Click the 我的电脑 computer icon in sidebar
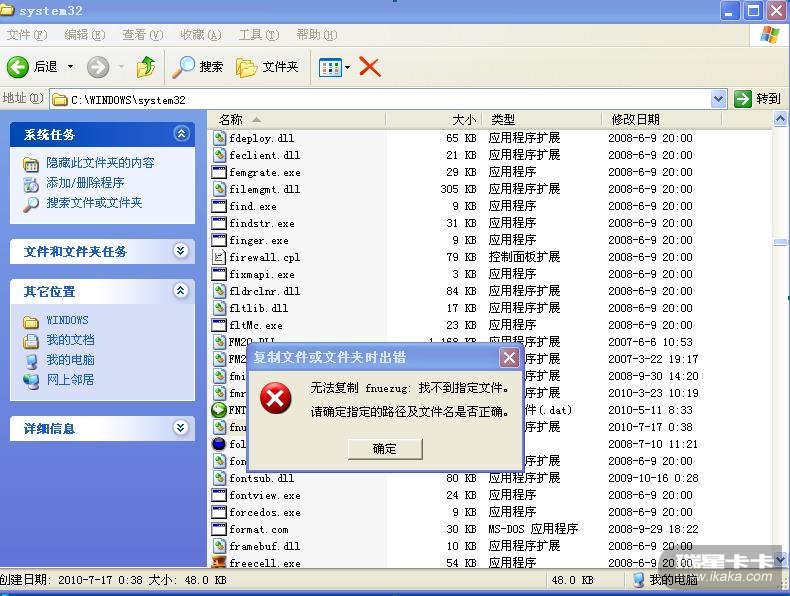Viewport: 790px width, 596px height. click(31, 361)
